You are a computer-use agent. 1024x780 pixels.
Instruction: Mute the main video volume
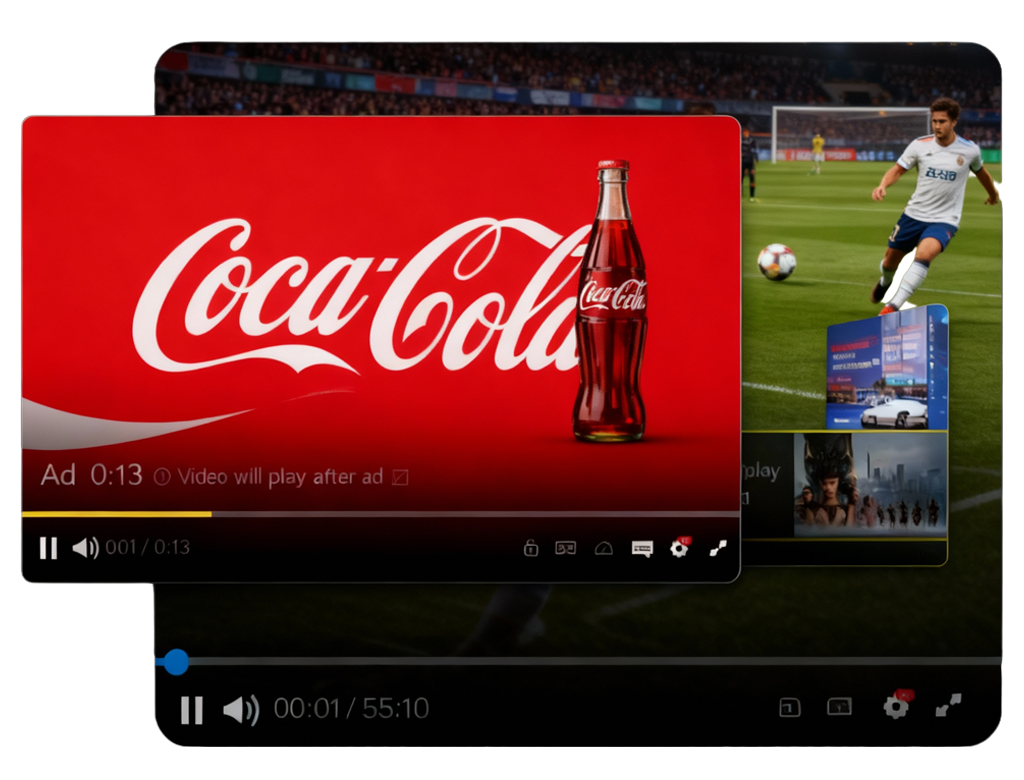point(240,710)
